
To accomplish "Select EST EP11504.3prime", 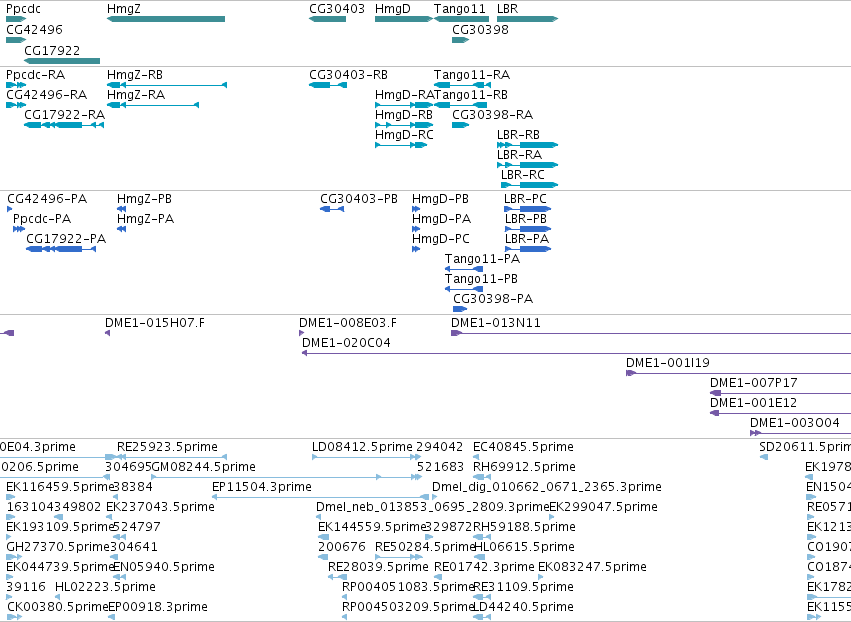I will (x=262, y=487).
